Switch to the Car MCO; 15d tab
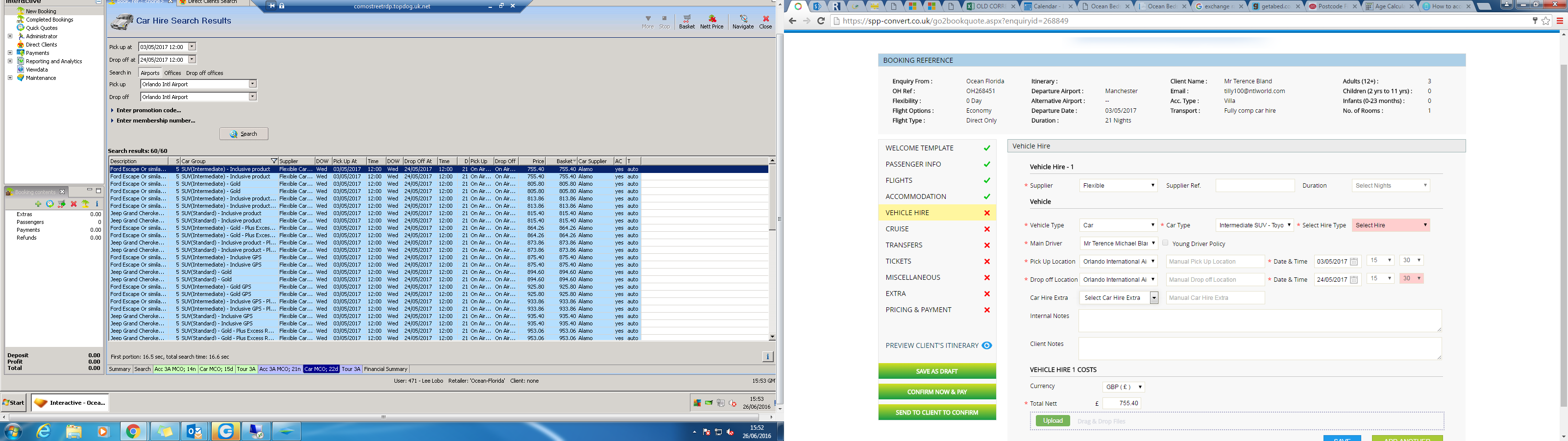Viewport: 1568px width, 441px height. (x=216, y=369)
